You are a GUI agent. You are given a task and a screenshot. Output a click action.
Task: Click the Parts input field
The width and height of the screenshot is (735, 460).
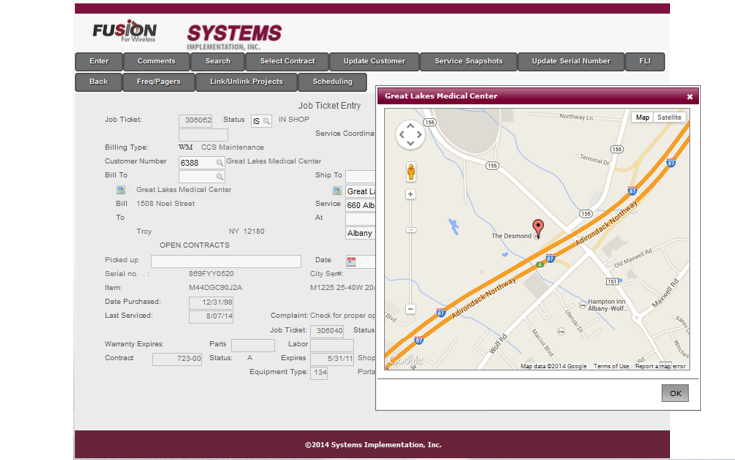(x=253, y=345)
